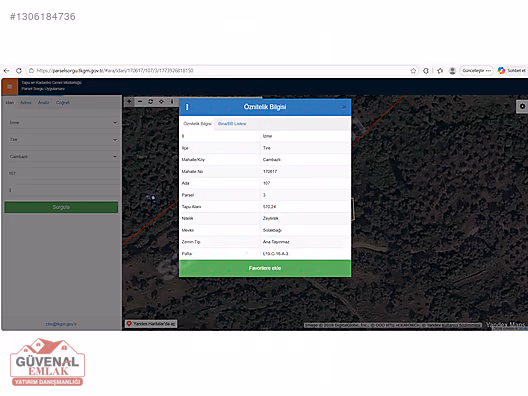Click the Pafta value cell
The image size is (528, 396).
point(275,254)
